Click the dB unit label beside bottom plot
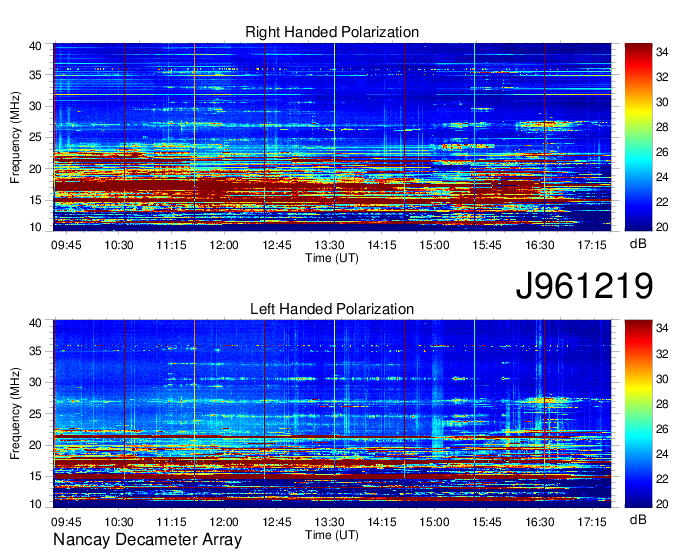This screenshot has height=552, width=680. [638, 520]
